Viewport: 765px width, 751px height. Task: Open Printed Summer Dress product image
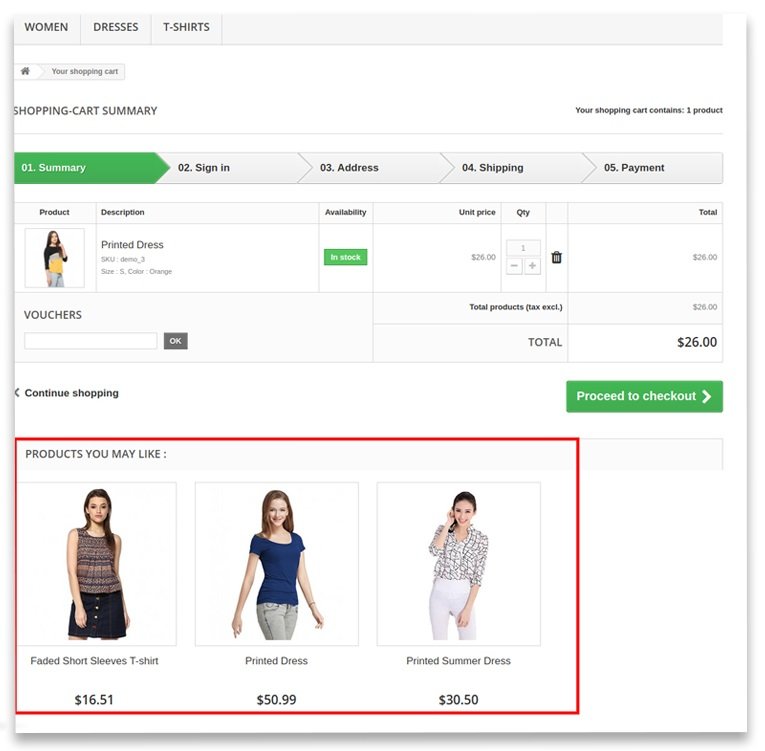[459, 564]
